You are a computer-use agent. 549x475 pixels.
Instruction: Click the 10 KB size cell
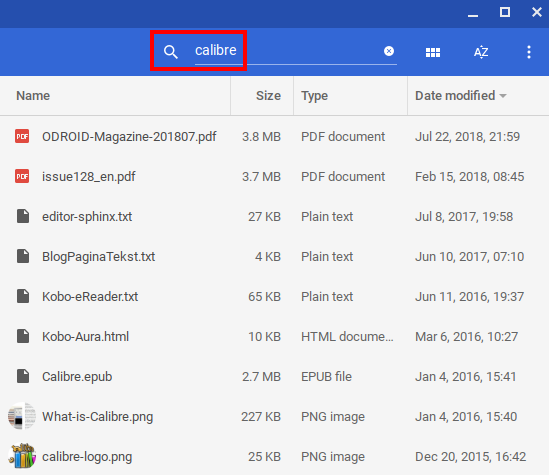(x=264, y=336)
